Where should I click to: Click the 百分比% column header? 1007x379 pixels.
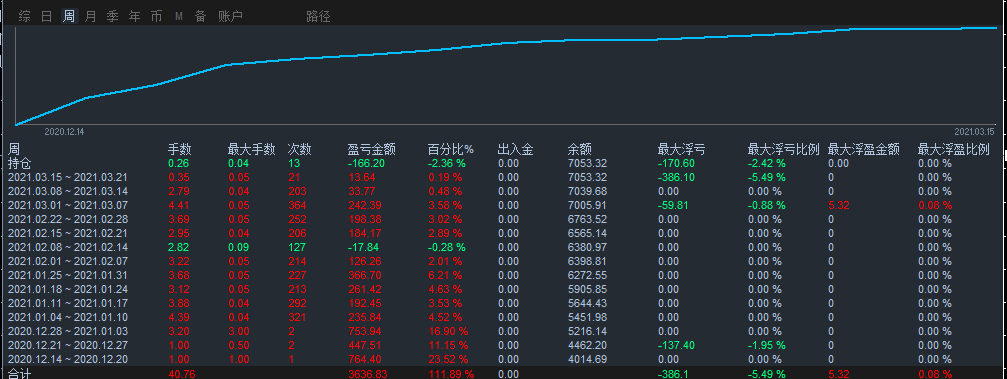451,150
